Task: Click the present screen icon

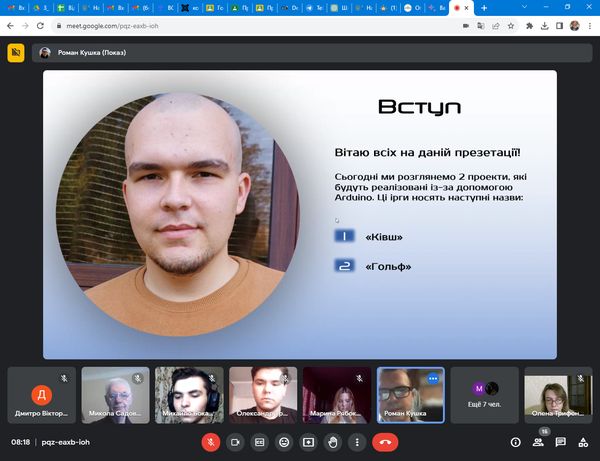Action: [x=308, y=441]
